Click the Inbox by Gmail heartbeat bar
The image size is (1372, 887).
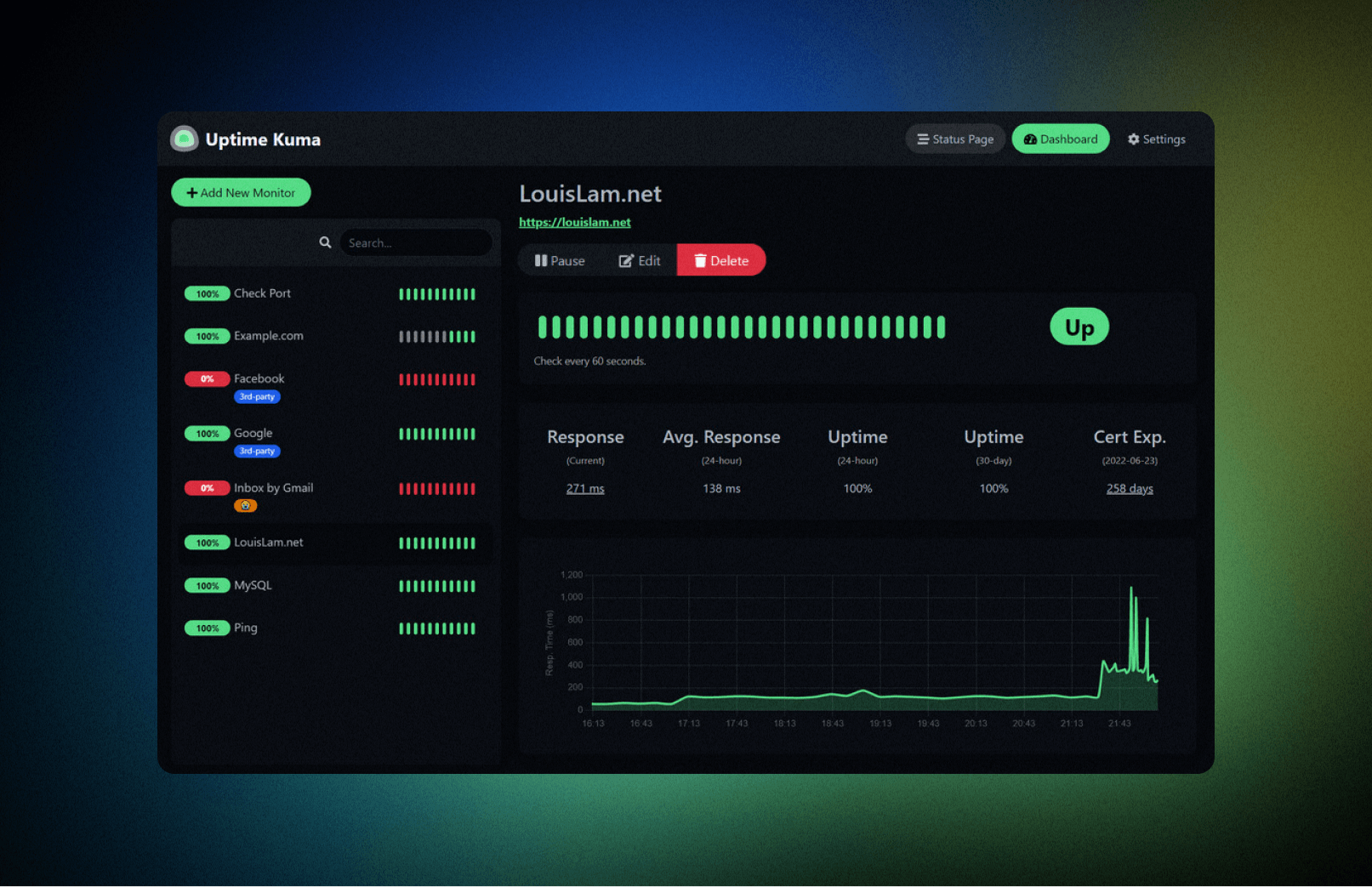(437, 488)
